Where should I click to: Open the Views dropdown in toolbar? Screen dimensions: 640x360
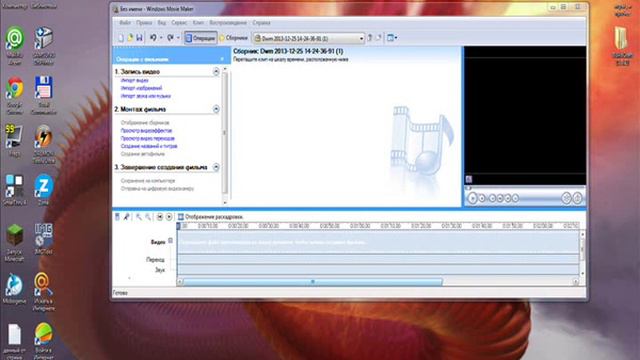tap(392, 38)
